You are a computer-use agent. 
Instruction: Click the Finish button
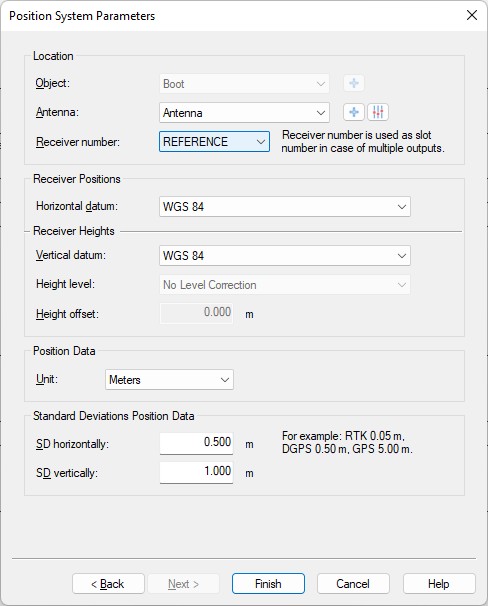point(268,584)
